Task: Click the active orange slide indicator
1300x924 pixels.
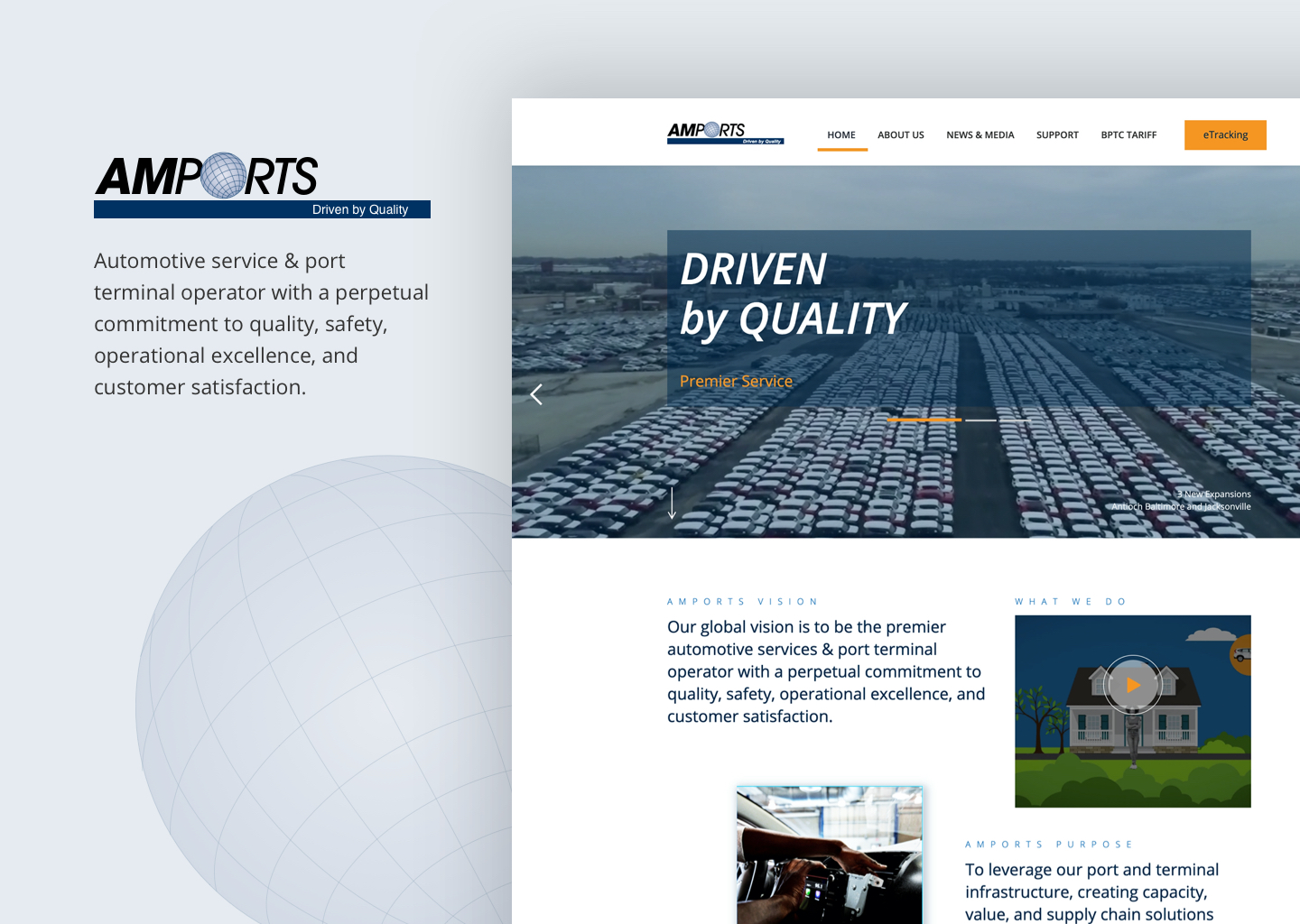Action: point(924,420)
